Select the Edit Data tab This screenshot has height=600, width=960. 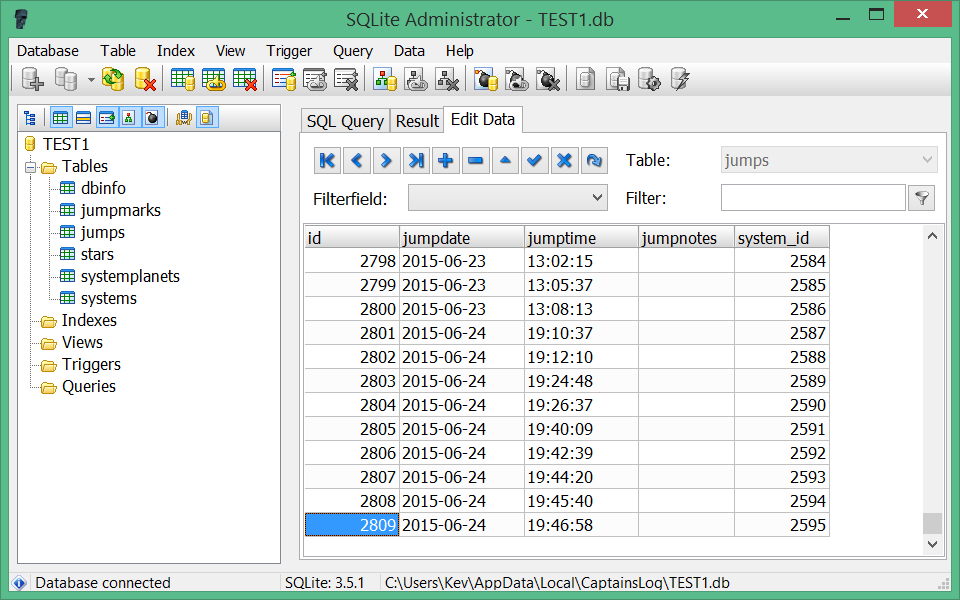(x=482, y=119)
